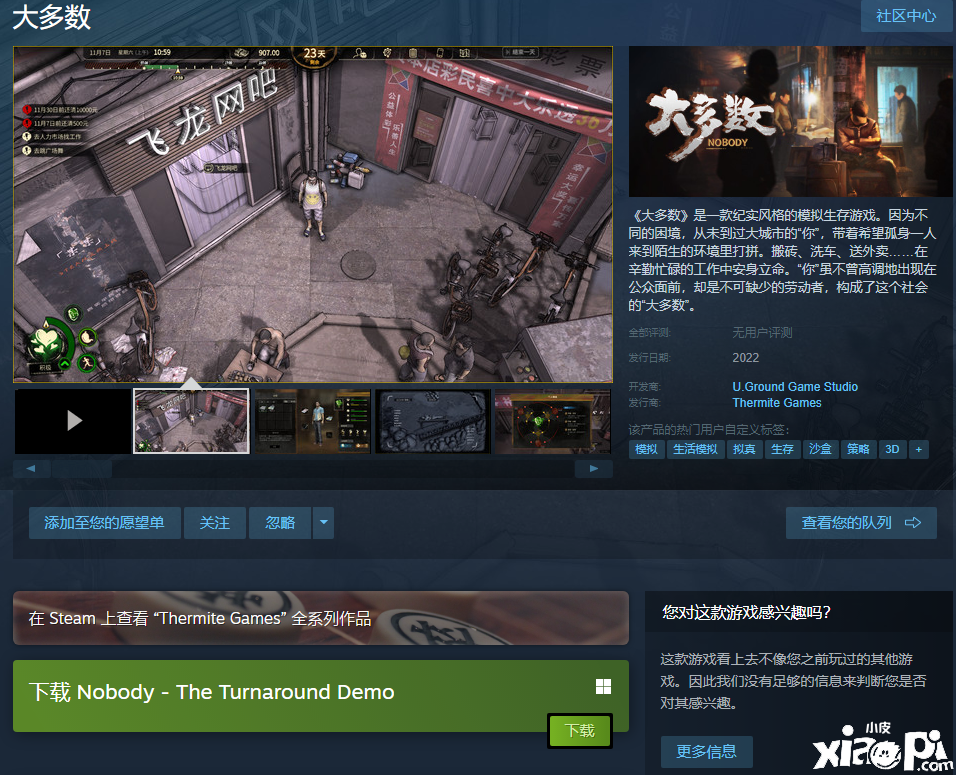Open publisher Thermite Games link
The image size is (956, 775).
click(x=777, y=402)
